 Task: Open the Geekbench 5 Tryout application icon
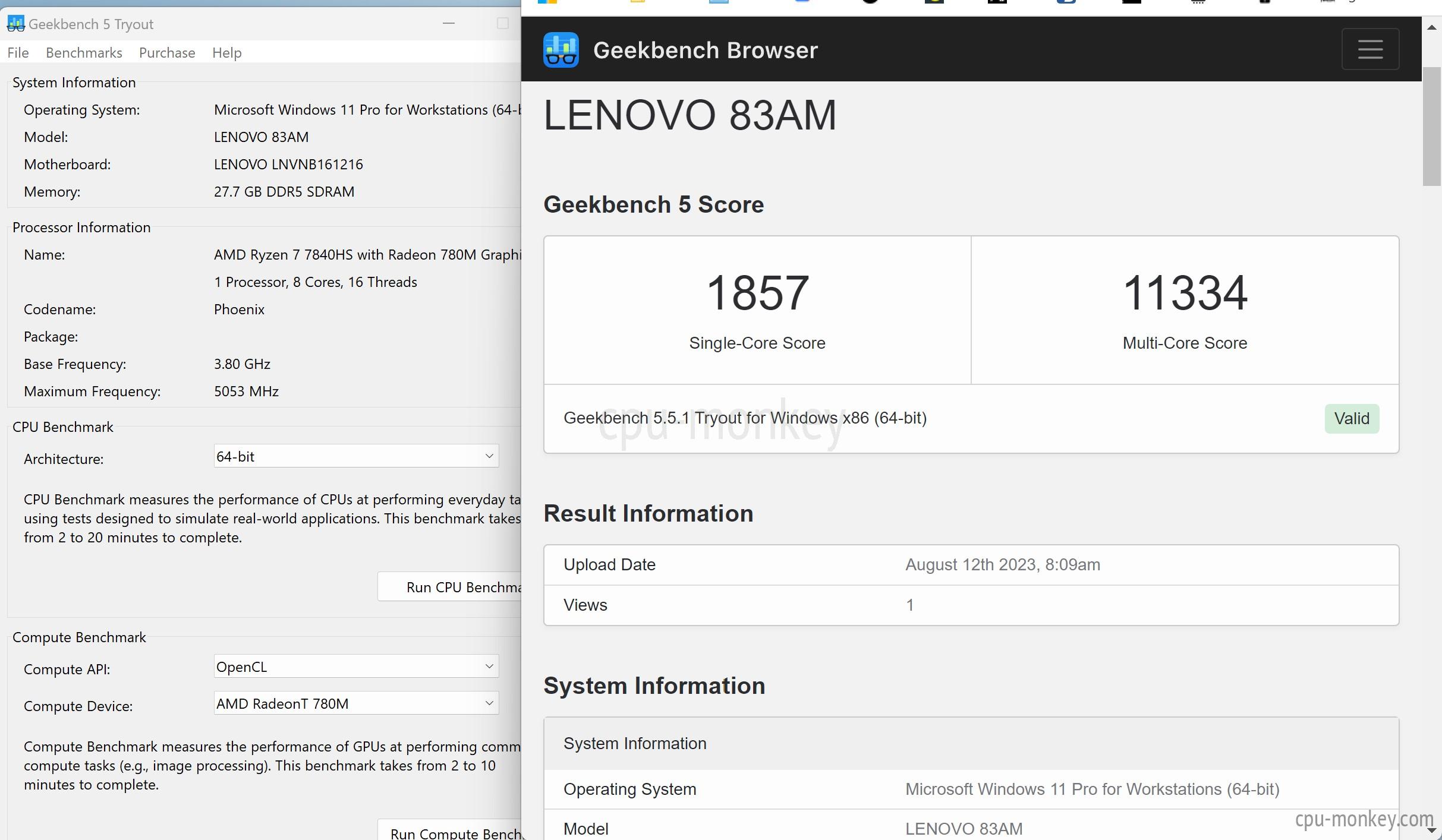(x=16, y=23)
